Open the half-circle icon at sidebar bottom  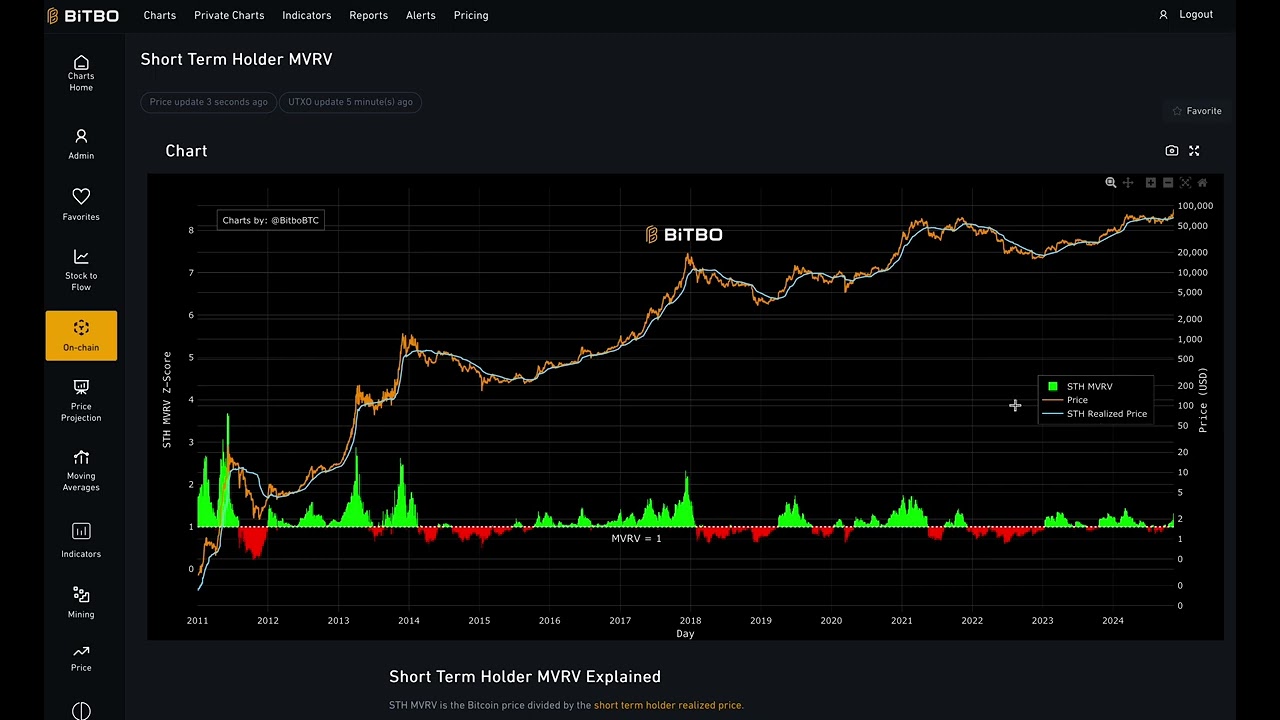pos(81,711)
